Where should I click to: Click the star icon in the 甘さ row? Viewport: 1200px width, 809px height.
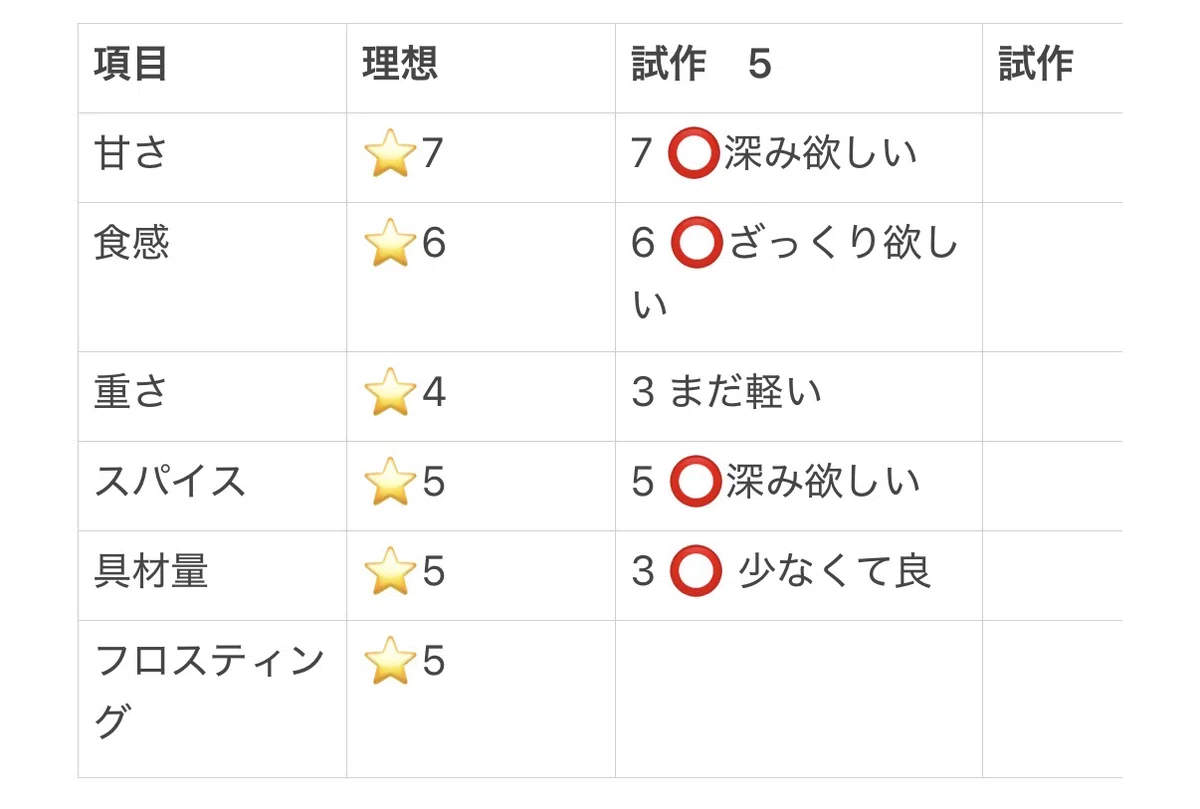point(390,155)
